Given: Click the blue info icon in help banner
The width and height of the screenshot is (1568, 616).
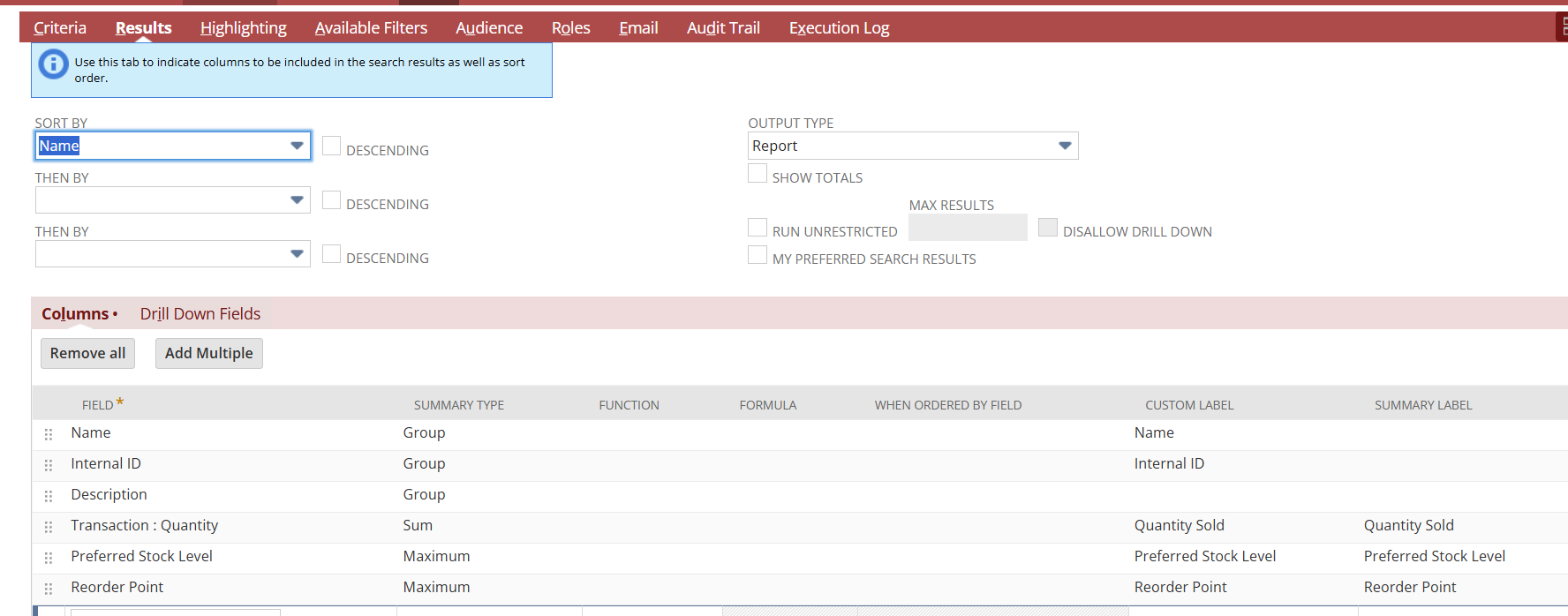Looking at the screenshot, I should [54, 64].
